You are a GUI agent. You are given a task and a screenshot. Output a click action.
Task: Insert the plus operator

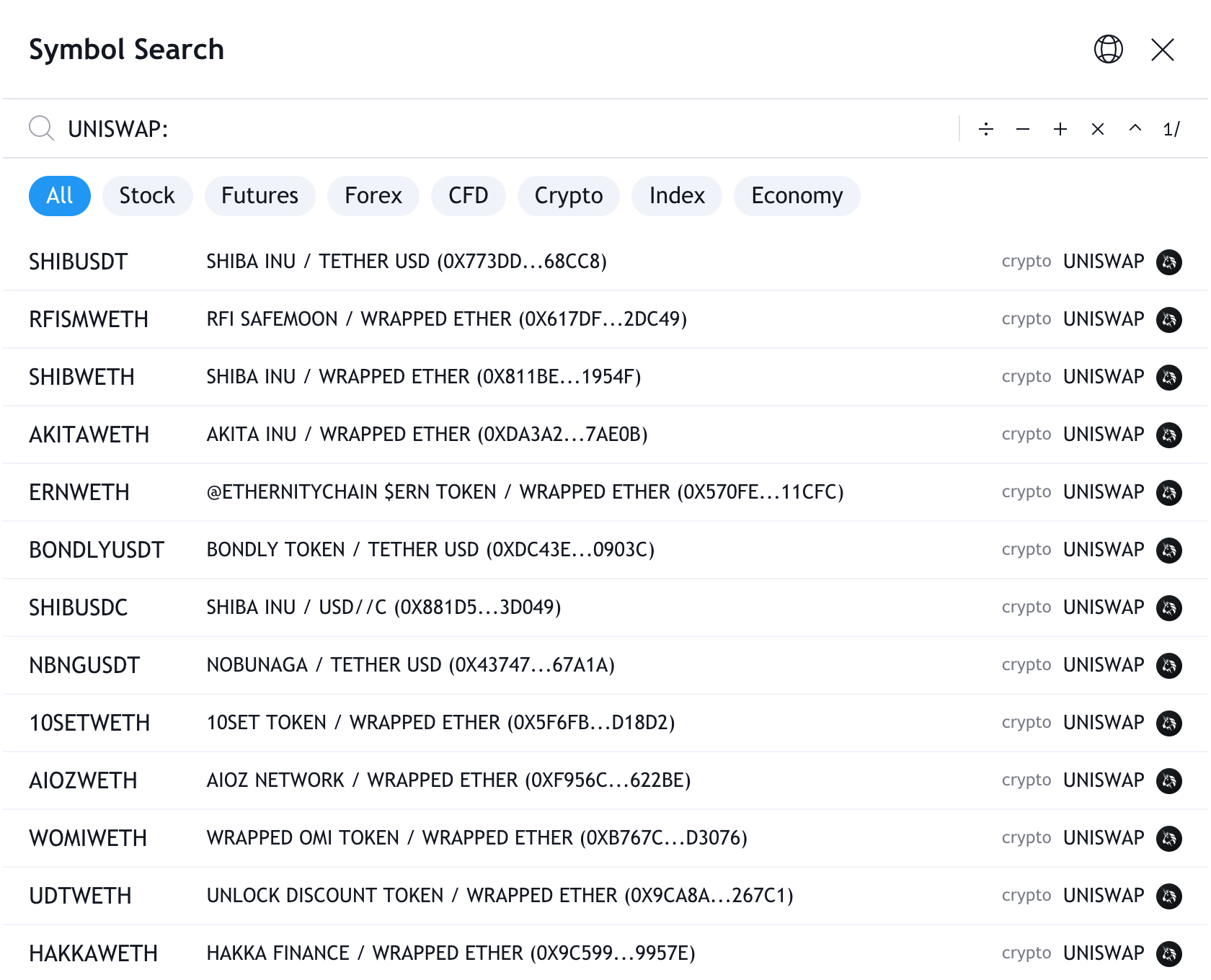tap(1060, 129)
